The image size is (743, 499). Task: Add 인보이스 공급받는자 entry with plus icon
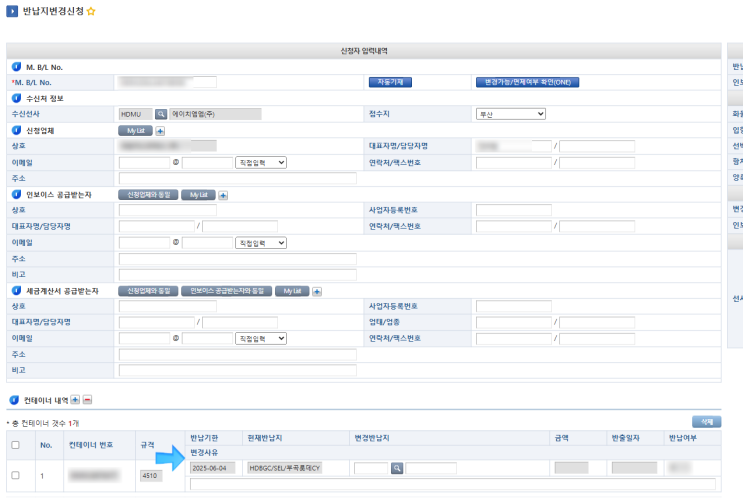coord(223,195)
